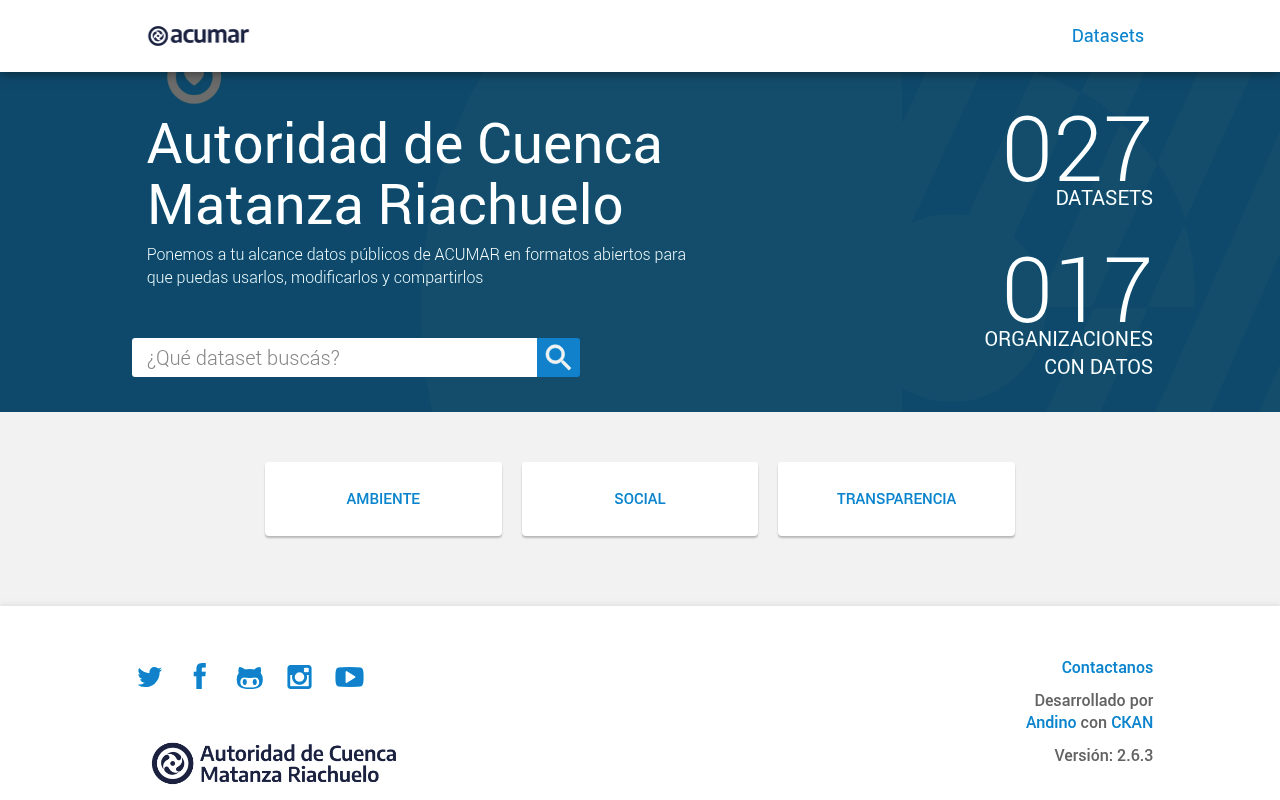Follow the CKAN link in footer
This screenshot has width=1280, height=800.
tap(1132, 722)
